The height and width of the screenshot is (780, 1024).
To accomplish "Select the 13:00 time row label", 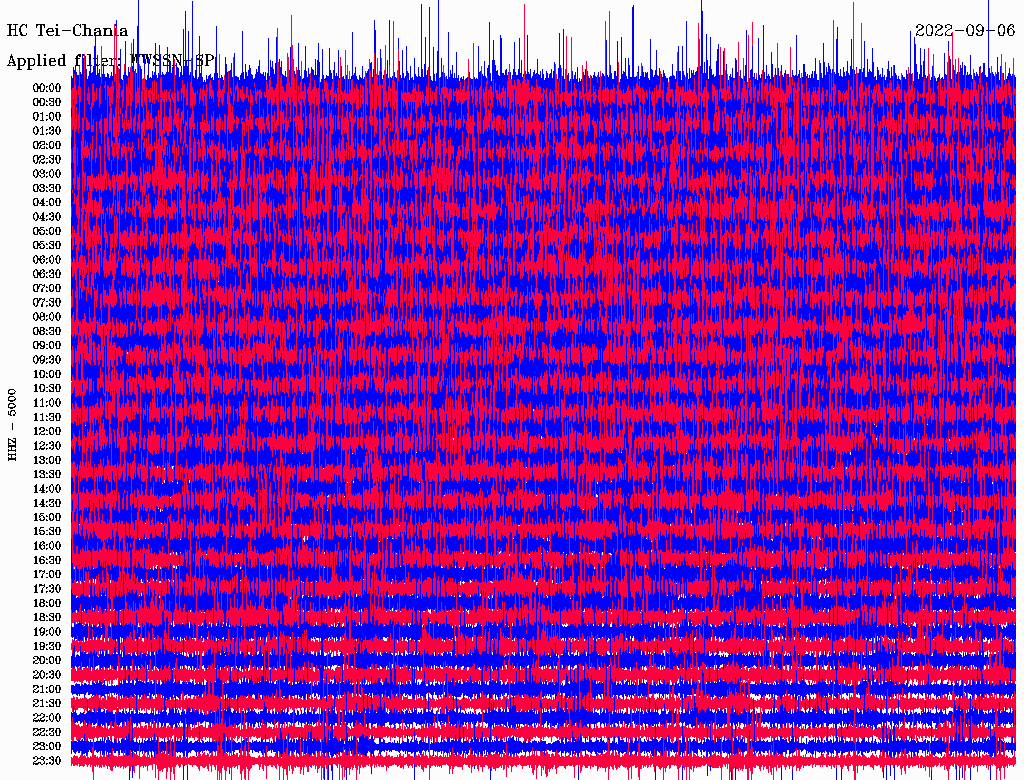I will [x=47, y=460].
